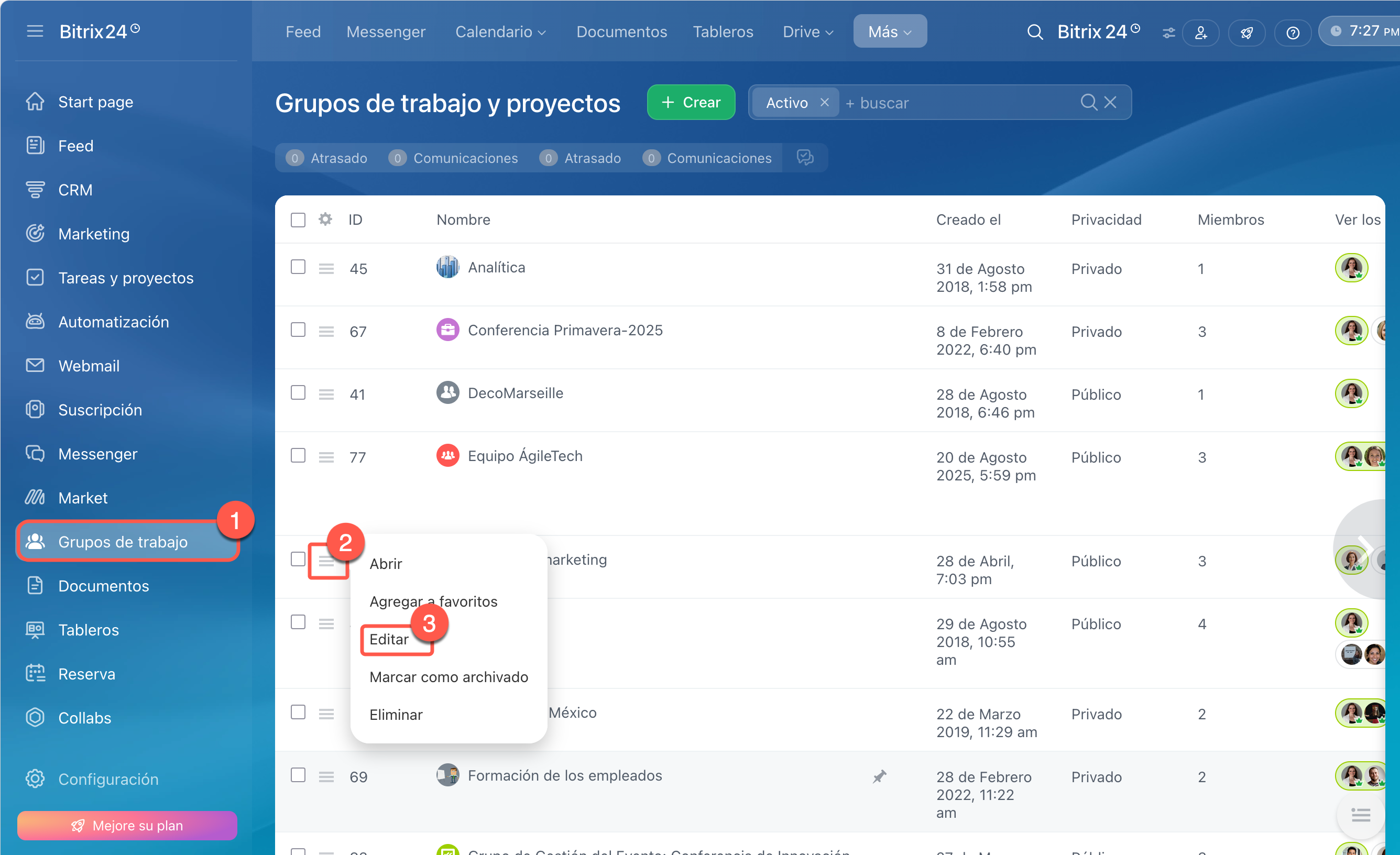The image size is (1400, 855).
Task: Click the rocket icon in top bar
Action: point(1246,33)
